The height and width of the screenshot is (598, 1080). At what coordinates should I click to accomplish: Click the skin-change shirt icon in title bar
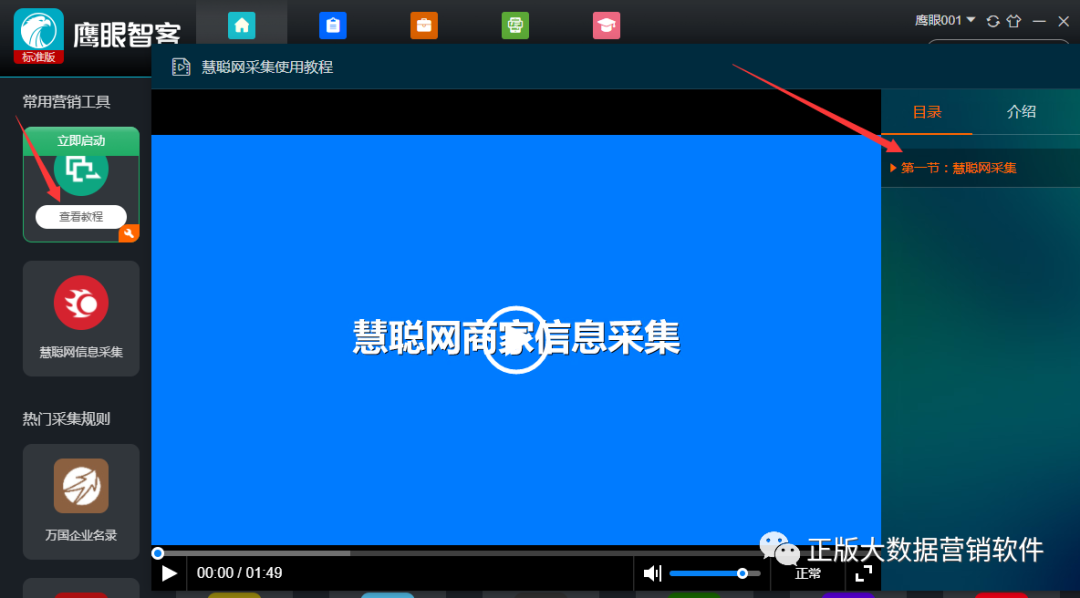tap(1014, 20)
